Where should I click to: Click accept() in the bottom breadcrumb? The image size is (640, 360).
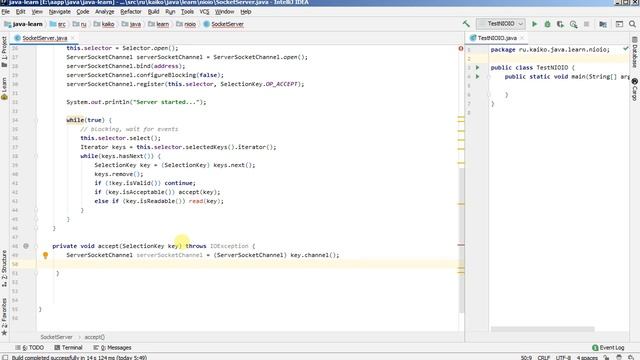tap(95, 337)
